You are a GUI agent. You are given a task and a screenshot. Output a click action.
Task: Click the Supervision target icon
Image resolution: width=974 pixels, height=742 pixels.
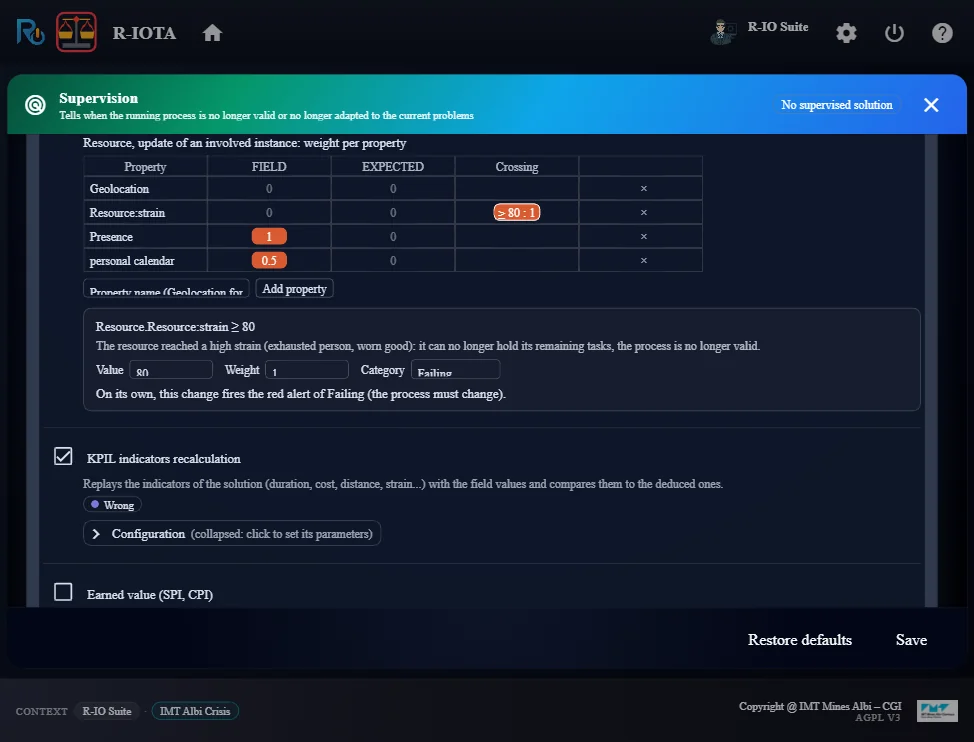click(35, 105)
